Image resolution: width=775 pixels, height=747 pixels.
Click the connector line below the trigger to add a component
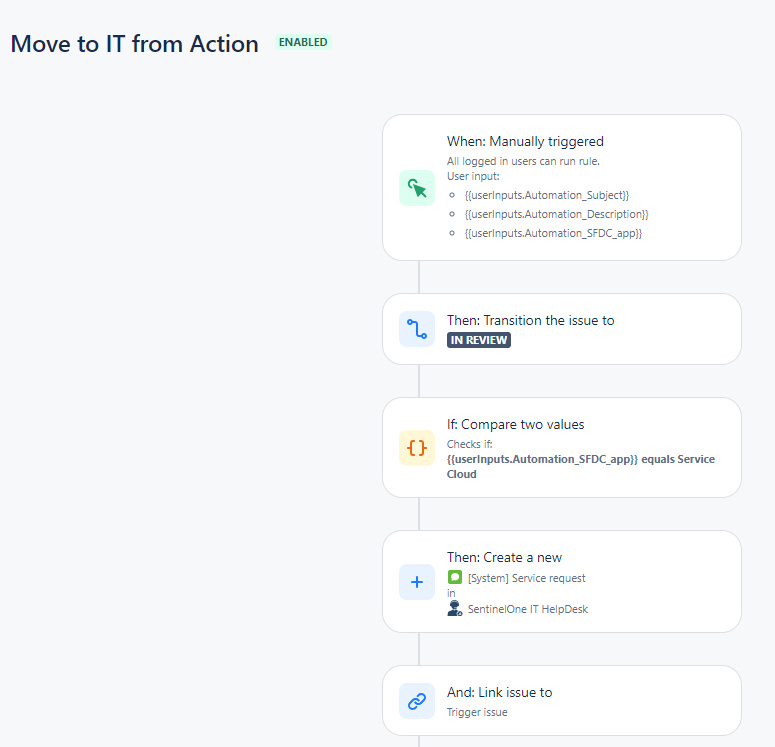pos(419,277)
